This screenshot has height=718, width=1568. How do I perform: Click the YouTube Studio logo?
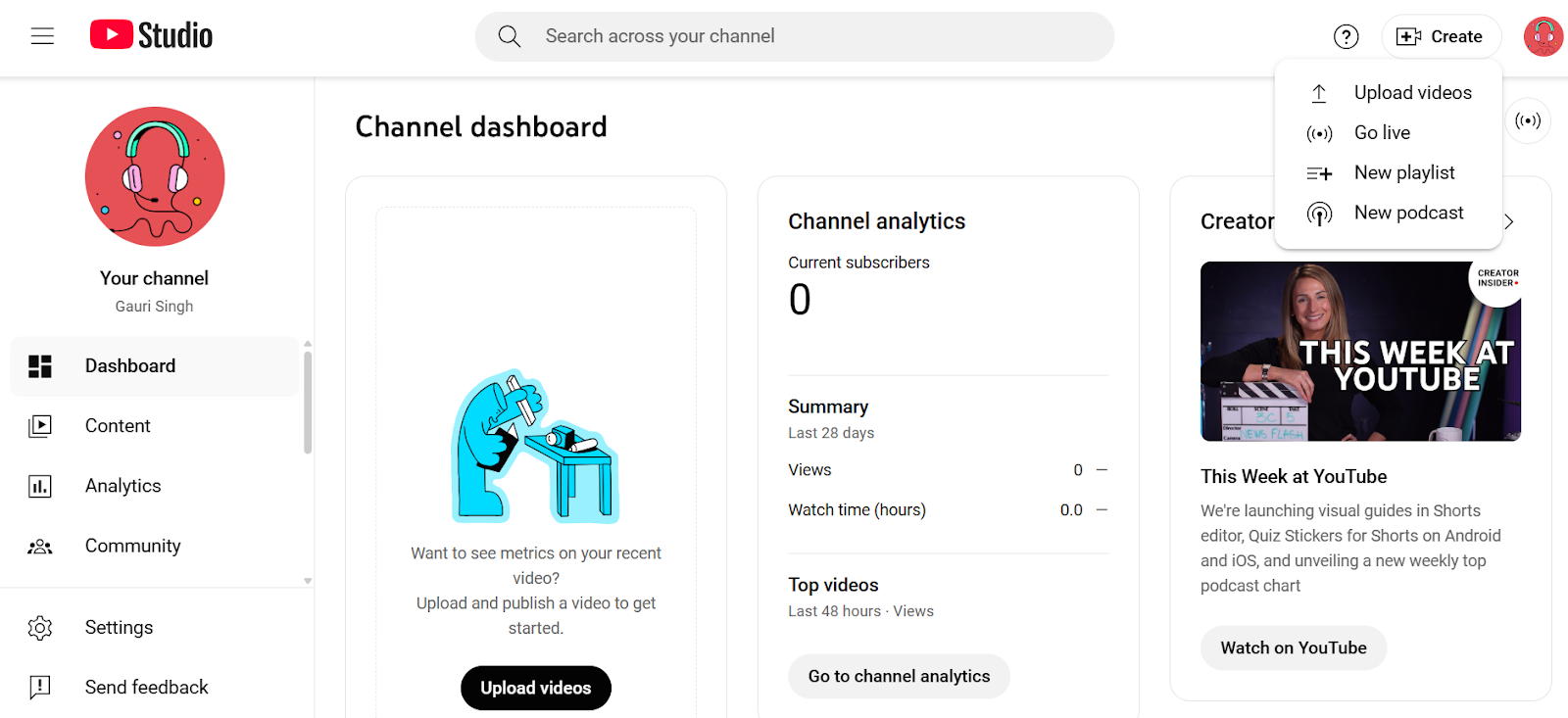pyautogui.click(x=151, y=35)
